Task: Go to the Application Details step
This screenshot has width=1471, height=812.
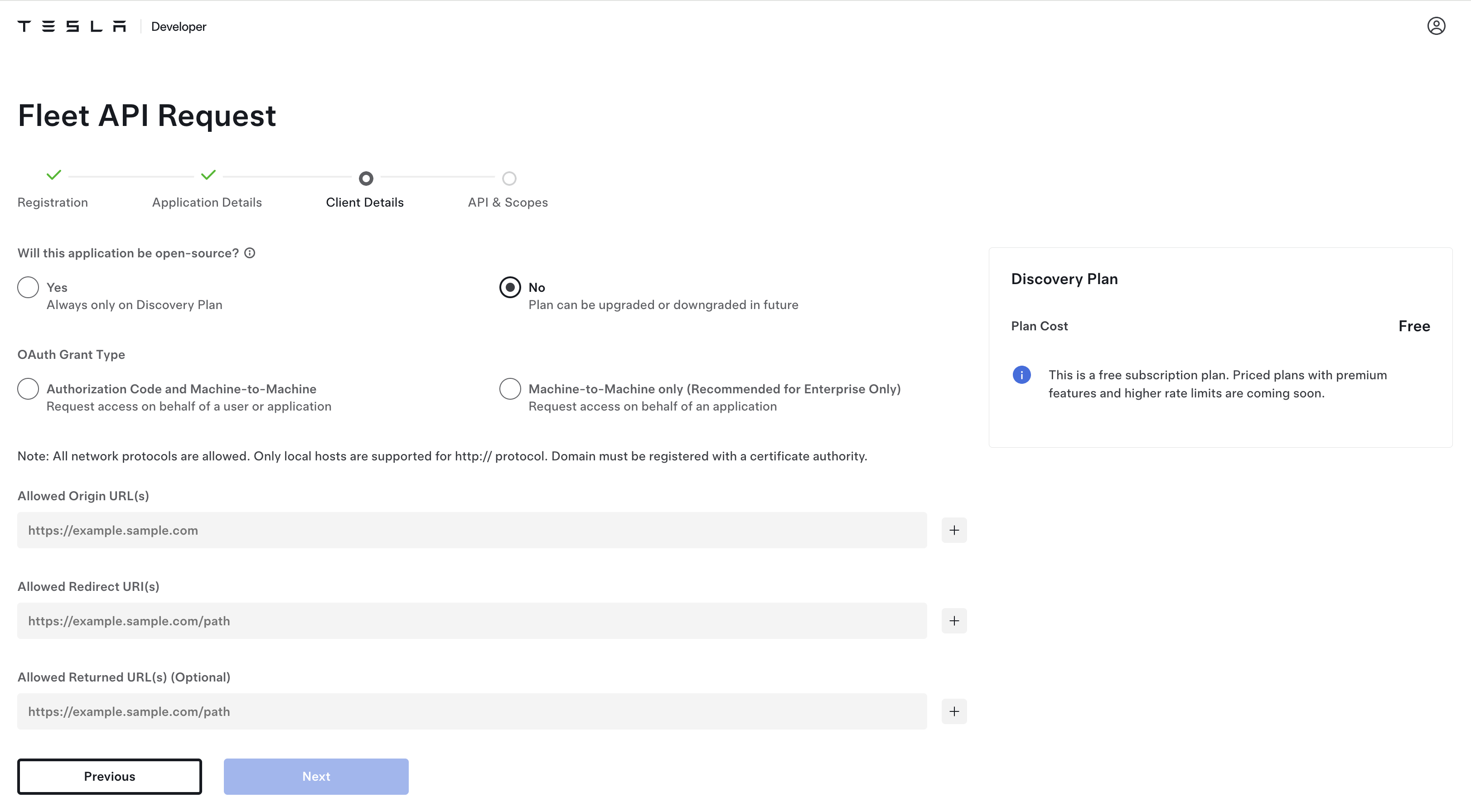Action: point(207,202)
